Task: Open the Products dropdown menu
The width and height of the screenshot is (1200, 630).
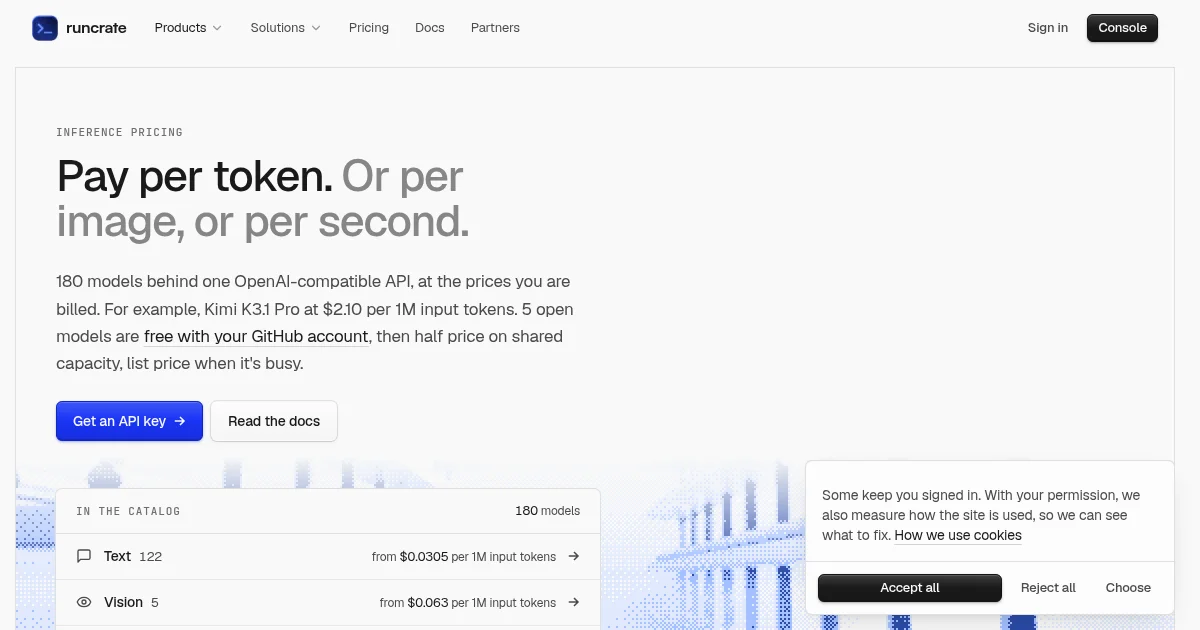Action: 188,28
